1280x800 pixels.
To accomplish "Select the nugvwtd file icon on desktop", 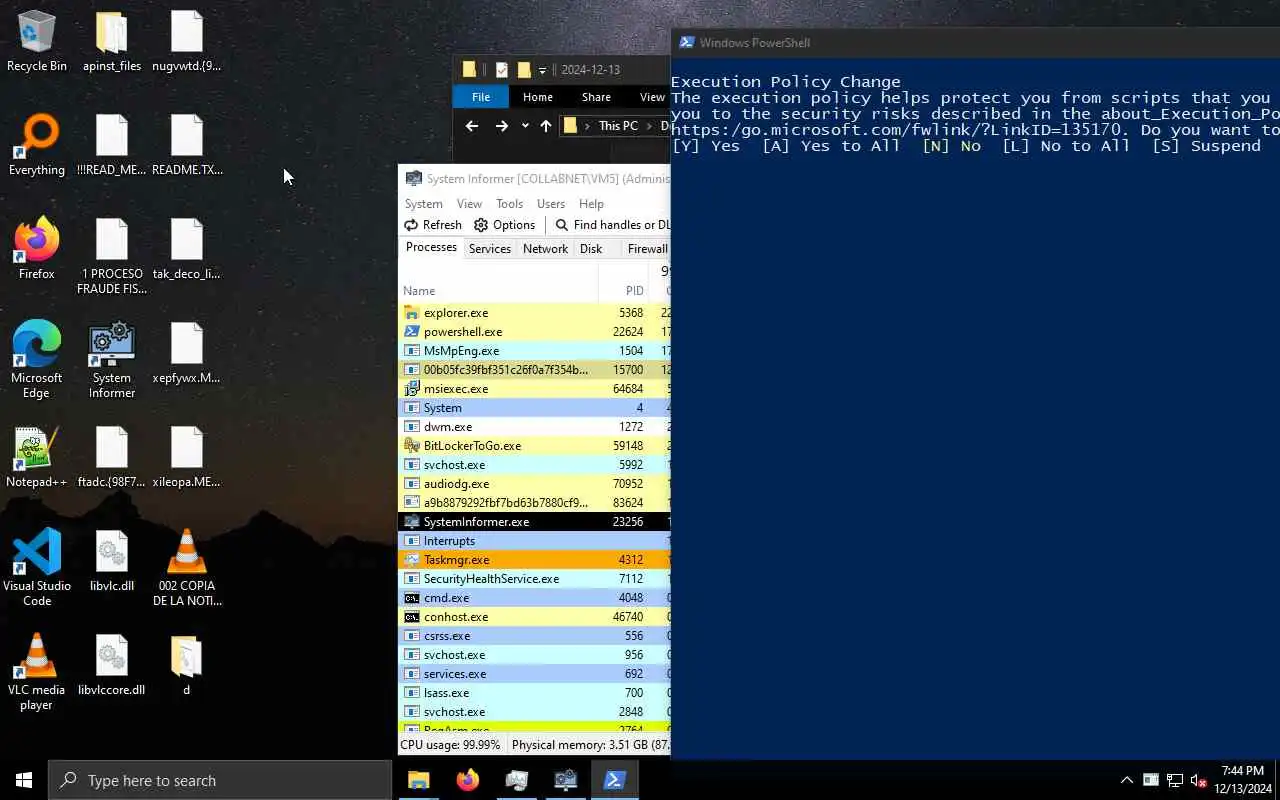I will coord(187,42).
